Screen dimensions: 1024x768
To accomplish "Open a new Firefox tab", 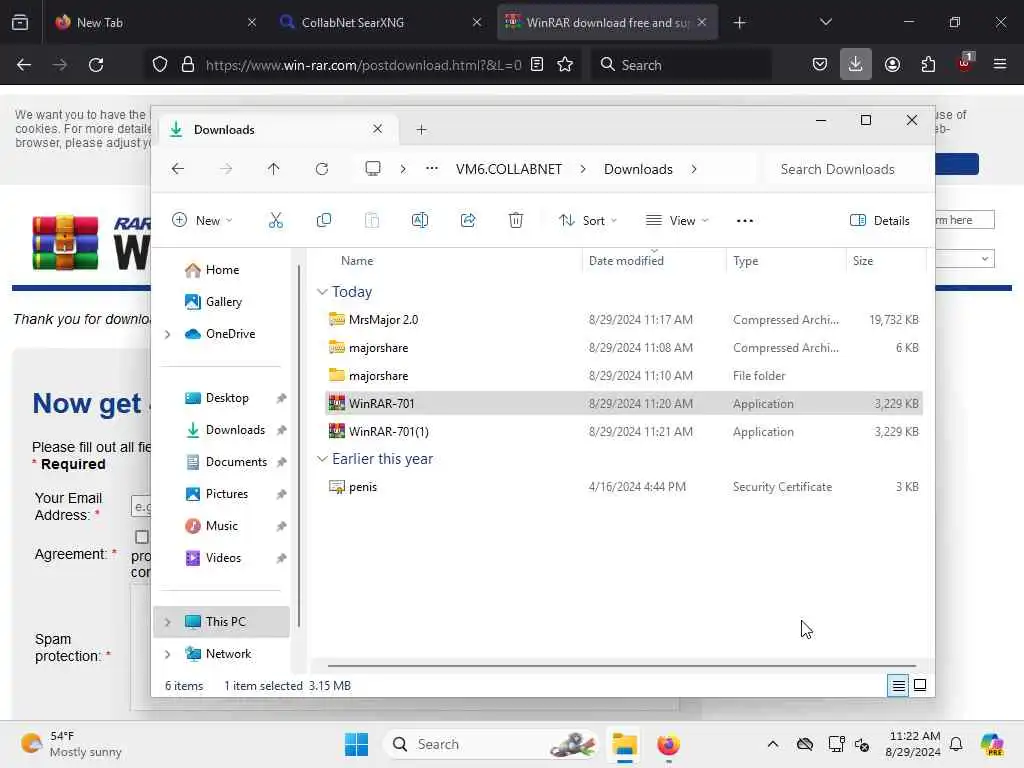I will [x=739, y=22].
